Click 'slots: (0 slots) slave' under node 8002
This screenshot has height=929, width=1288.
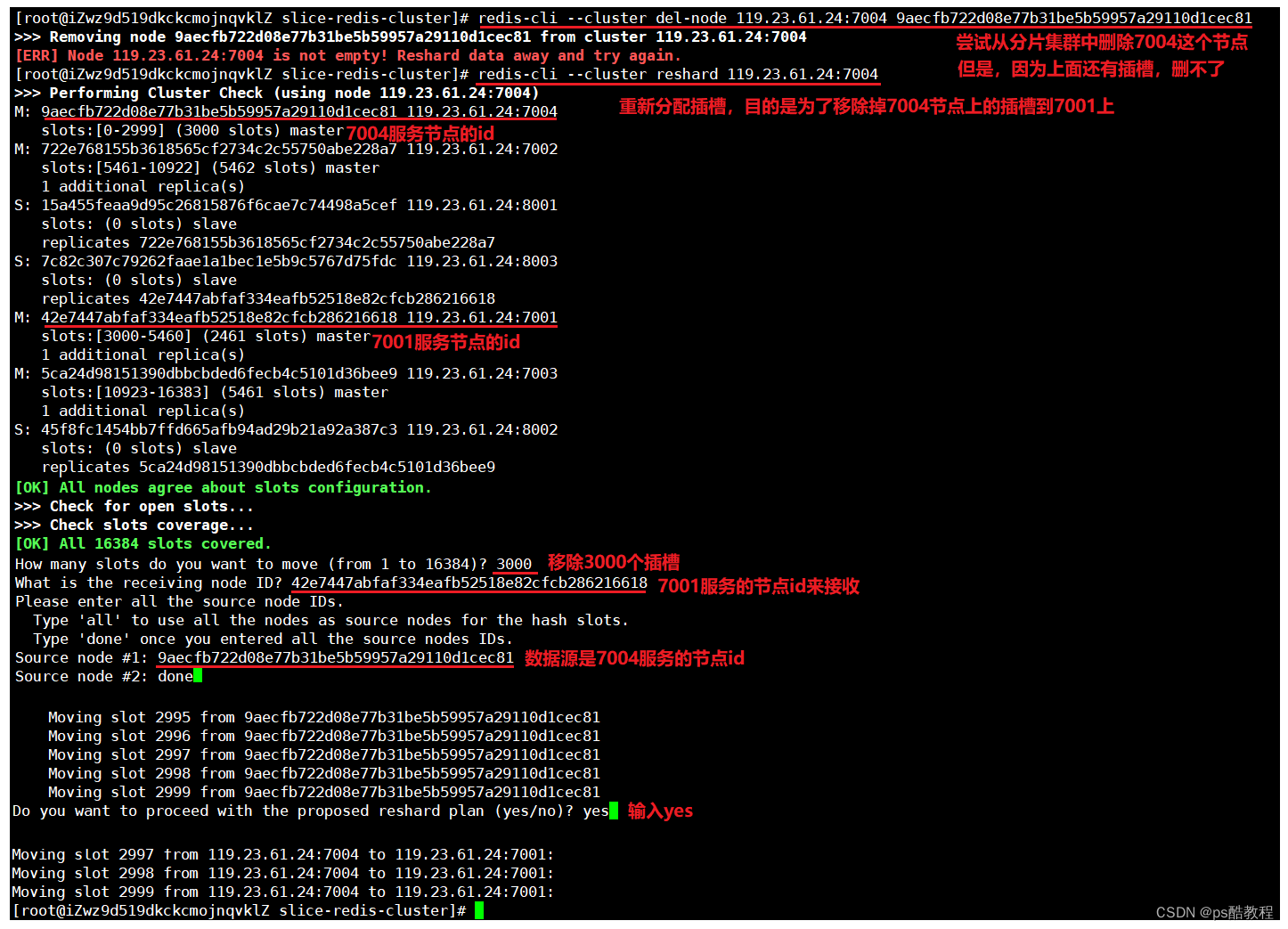tap(139, 448)
